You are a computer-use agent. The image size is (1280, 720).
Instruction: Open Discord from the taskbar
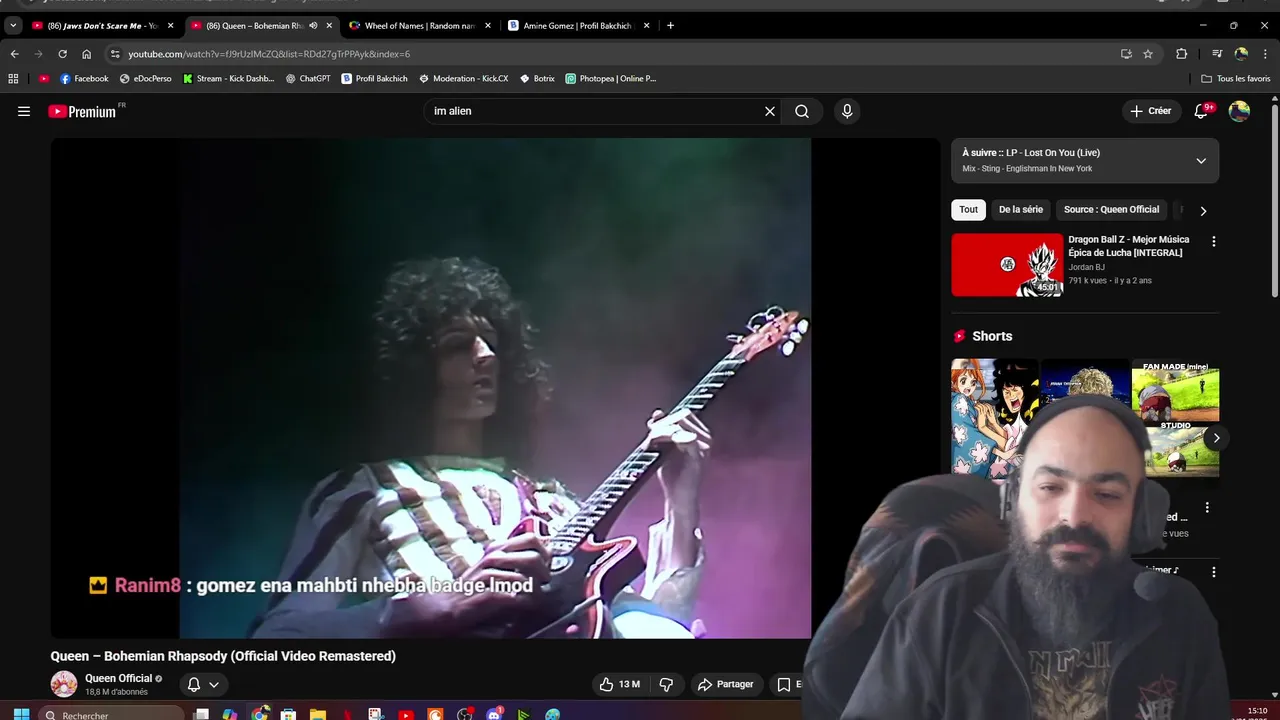tap(494, 714)
